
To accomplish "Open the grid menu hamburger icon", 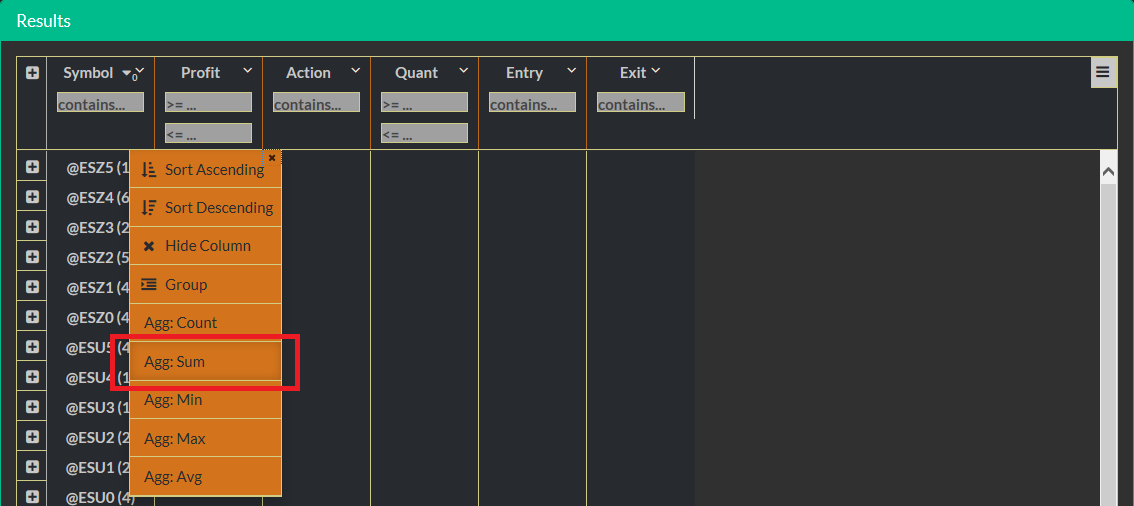I will (1103, 72).
